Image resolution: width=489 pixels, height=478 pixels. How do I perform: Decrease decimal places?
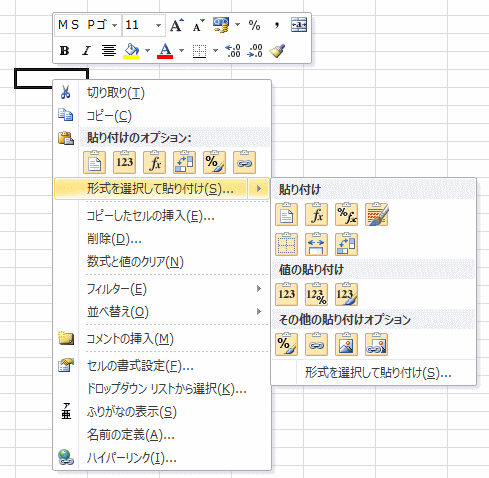tap(255, 51)
